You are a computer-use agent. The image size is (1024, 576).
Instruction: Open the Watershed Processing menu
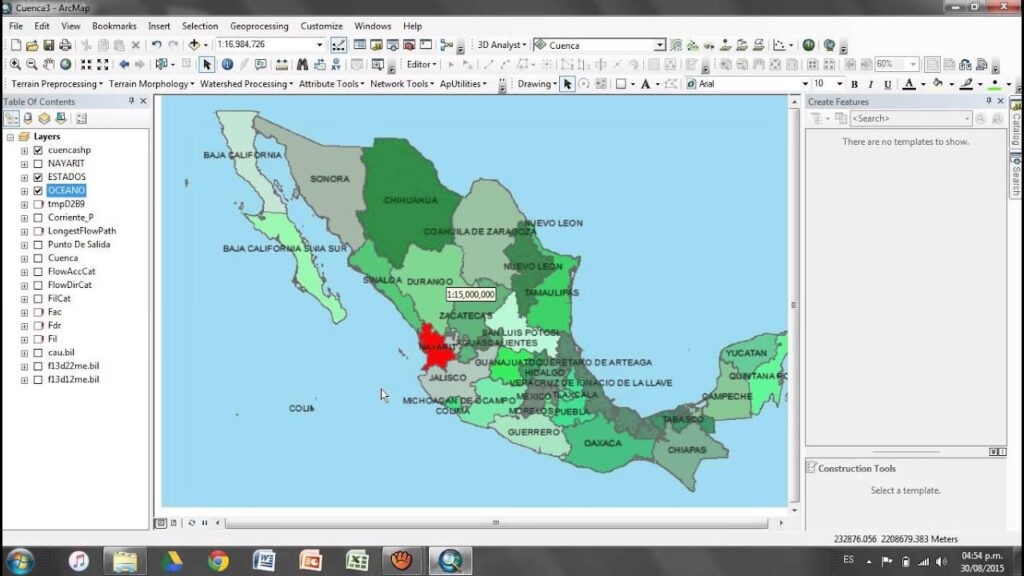(246, 84)
